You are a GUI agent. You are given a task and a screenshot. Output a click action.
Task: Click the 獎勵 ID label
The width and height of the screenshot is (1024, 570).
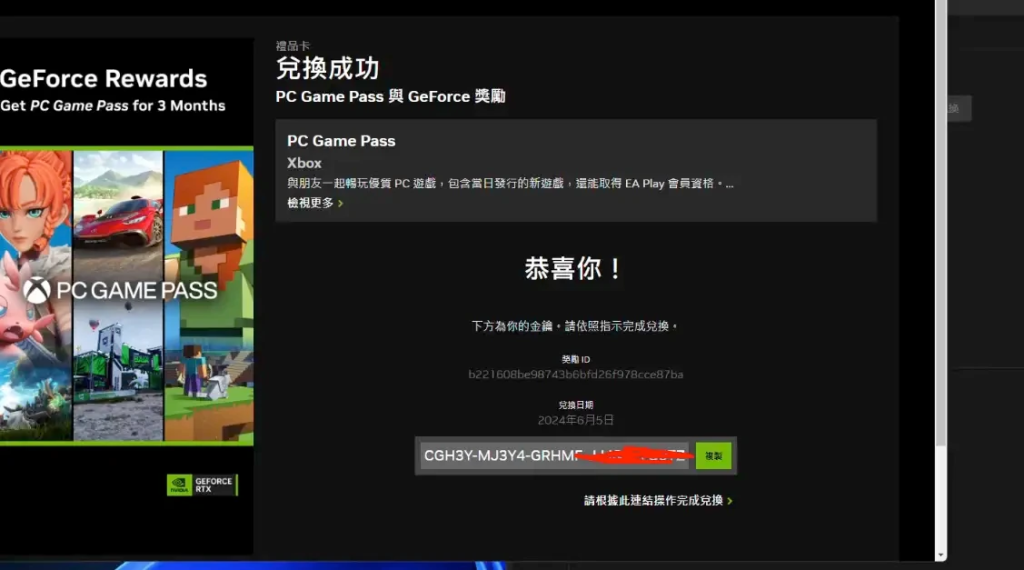575,359
